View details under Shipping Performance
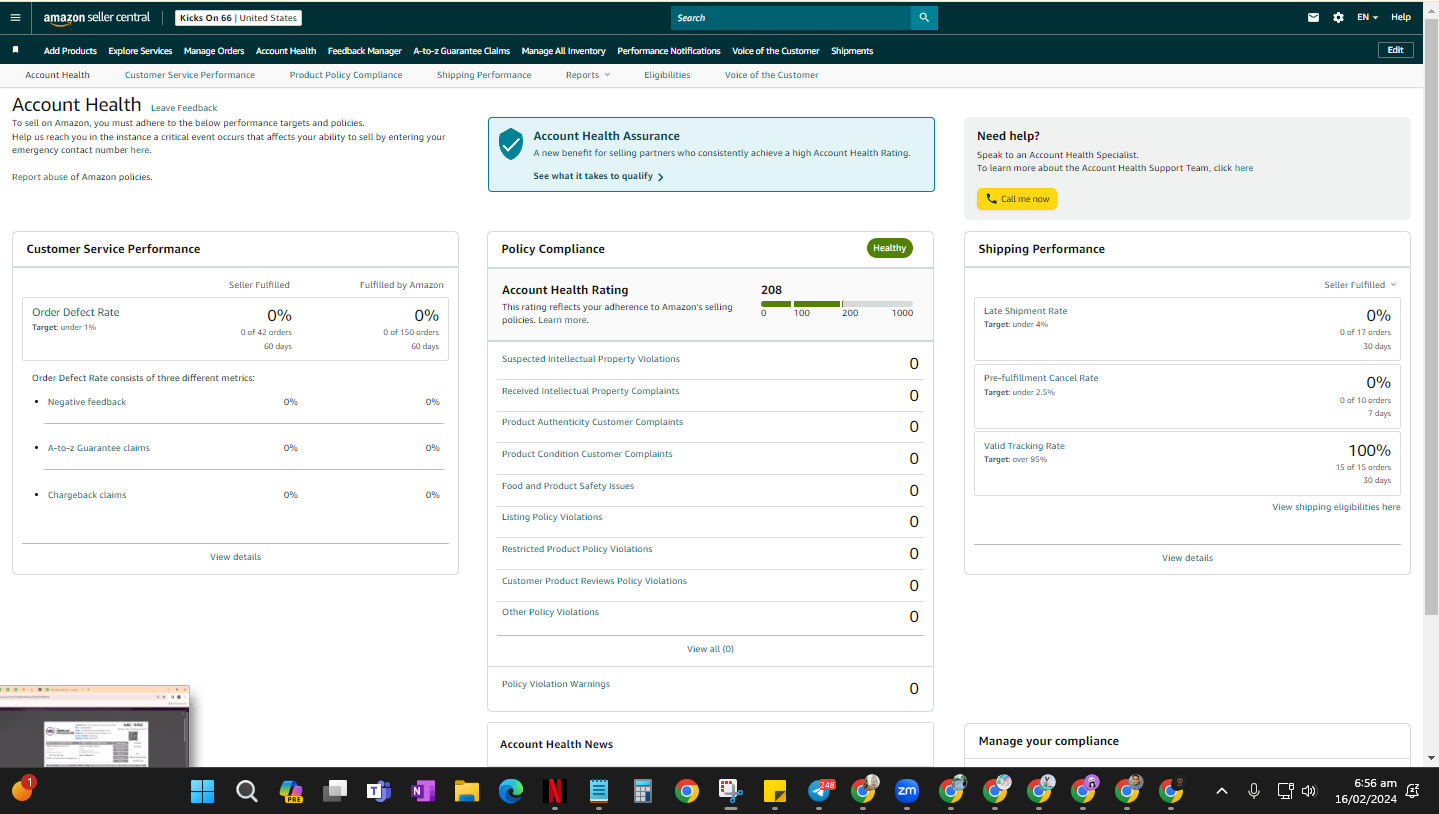 point(1187,558)
